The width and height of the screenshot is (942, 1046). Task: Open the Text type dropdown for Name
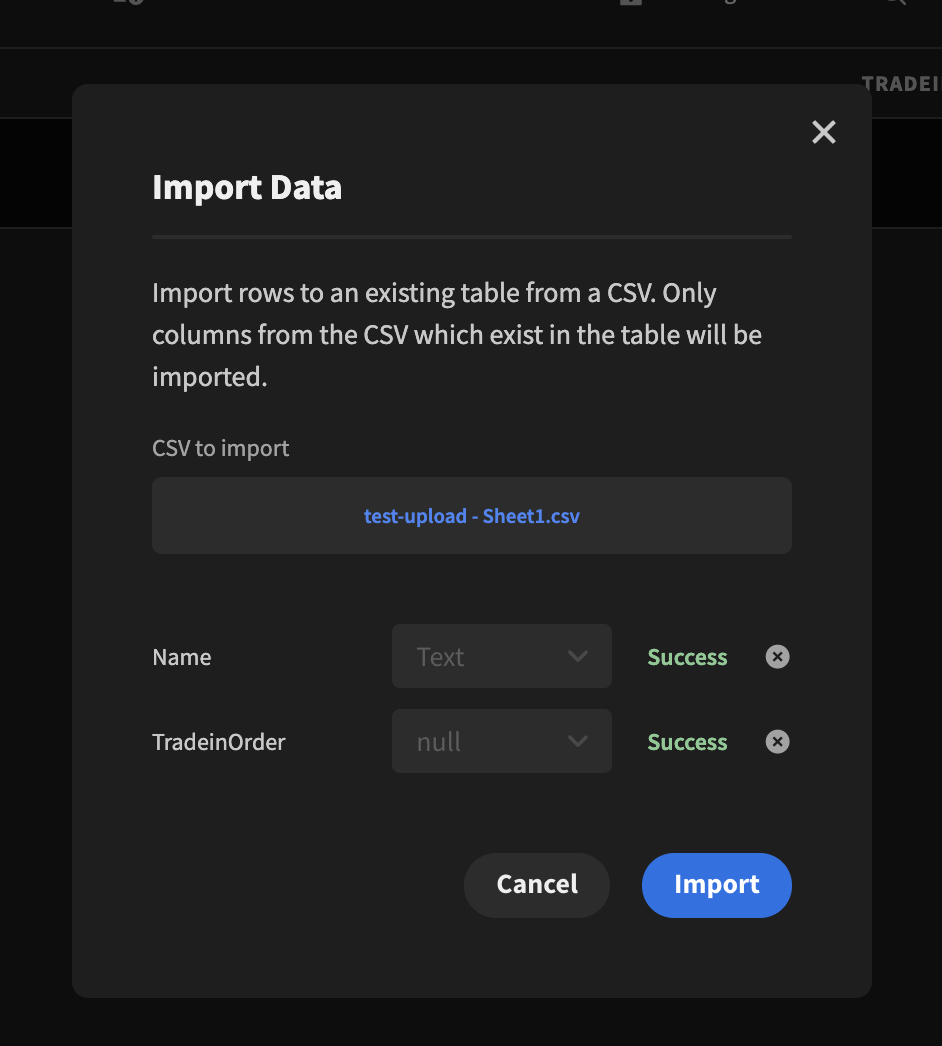[501, 656]
